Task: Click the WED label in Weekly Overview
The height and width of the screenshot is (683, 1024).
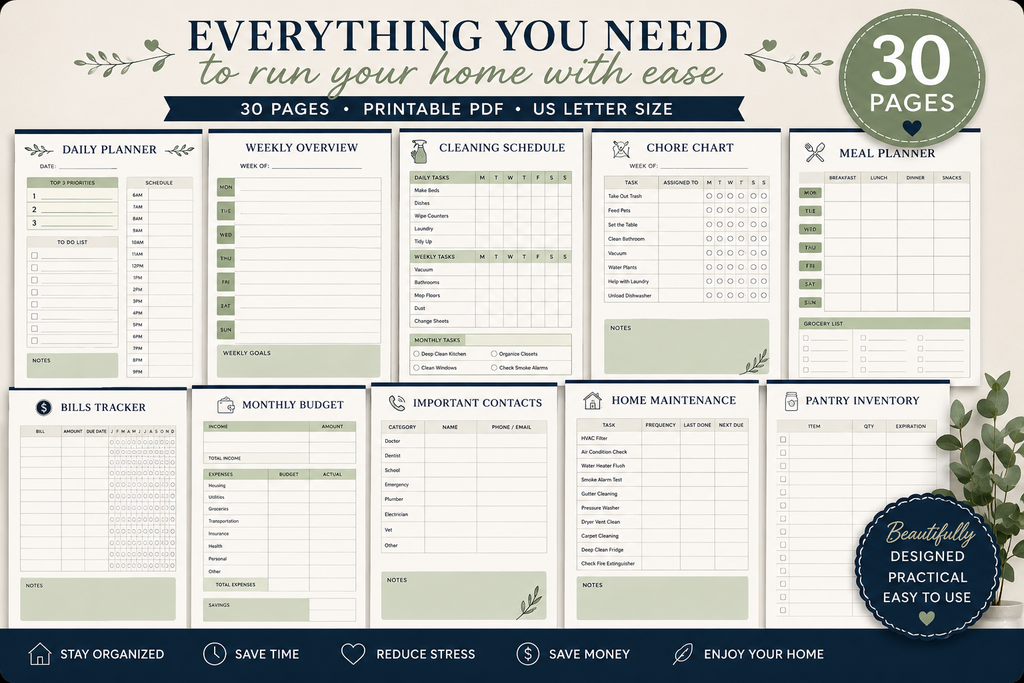Action: (226, 234)
